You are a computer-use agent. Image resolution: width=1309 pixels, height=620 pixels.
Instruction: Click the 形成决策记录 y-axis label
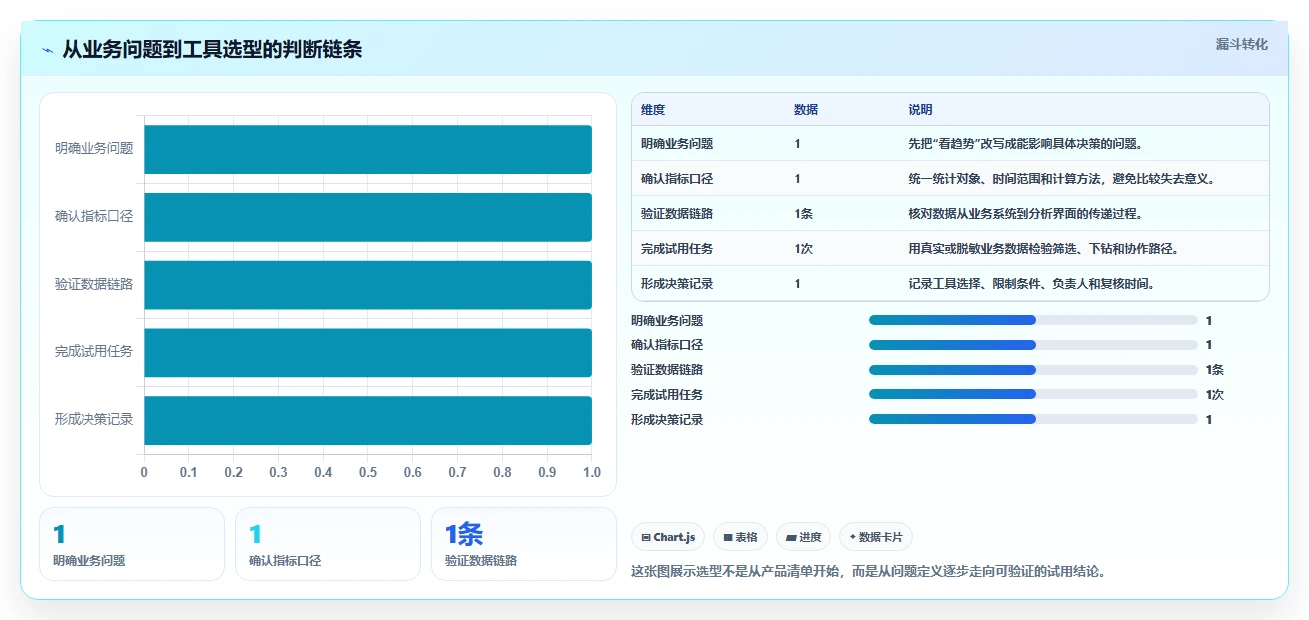point(94,420)
